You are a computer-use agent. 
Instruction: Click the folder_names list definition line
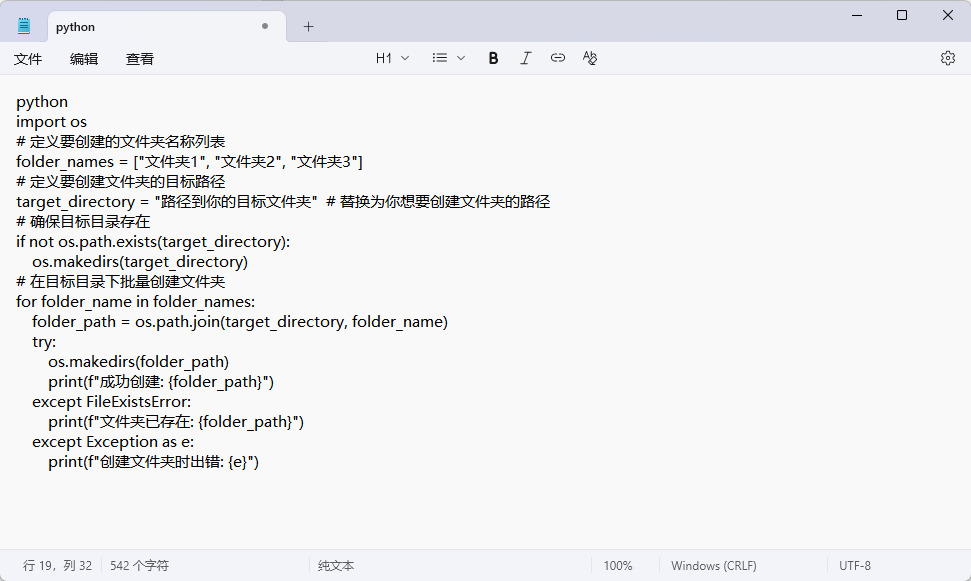[189, 162]
